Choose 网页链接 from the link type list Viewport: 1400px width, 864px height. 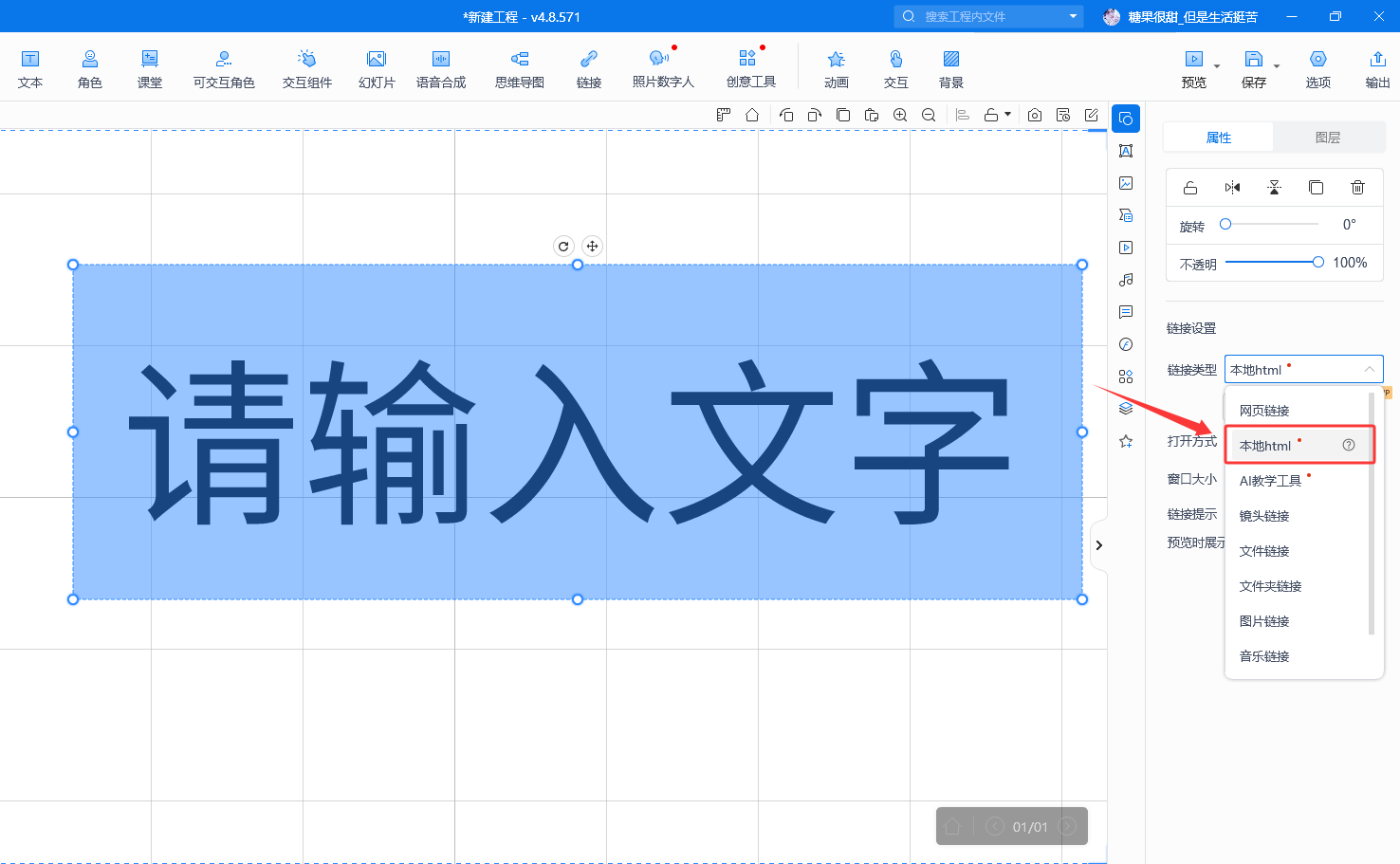1264,411
